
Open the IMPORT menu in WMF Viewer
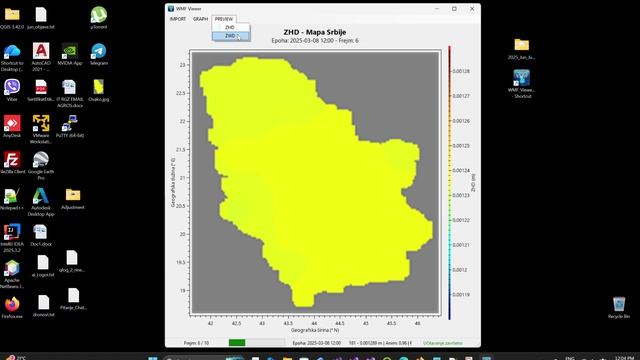[x=178, y=19]
